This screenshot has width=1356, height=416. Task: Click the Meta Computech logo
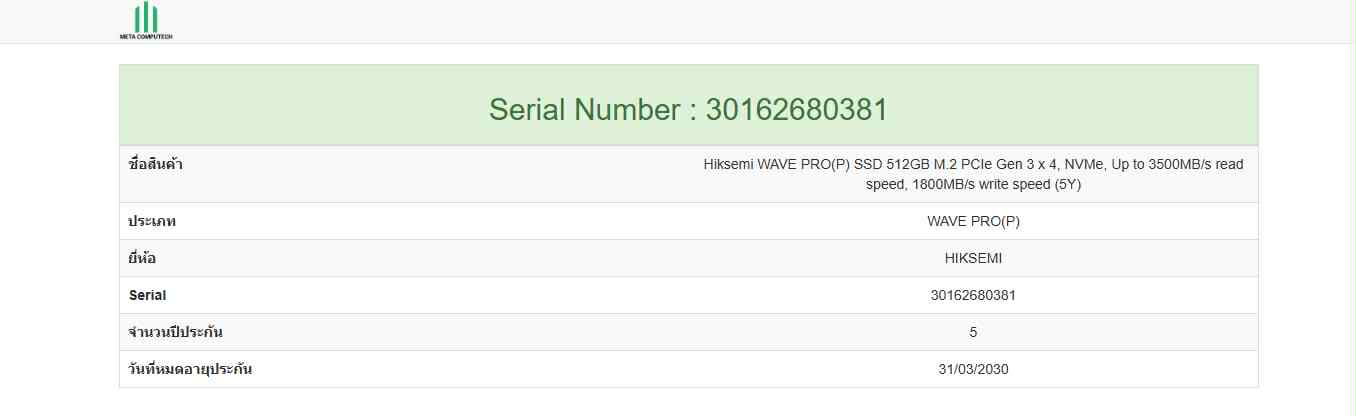[x=146, y=21]
